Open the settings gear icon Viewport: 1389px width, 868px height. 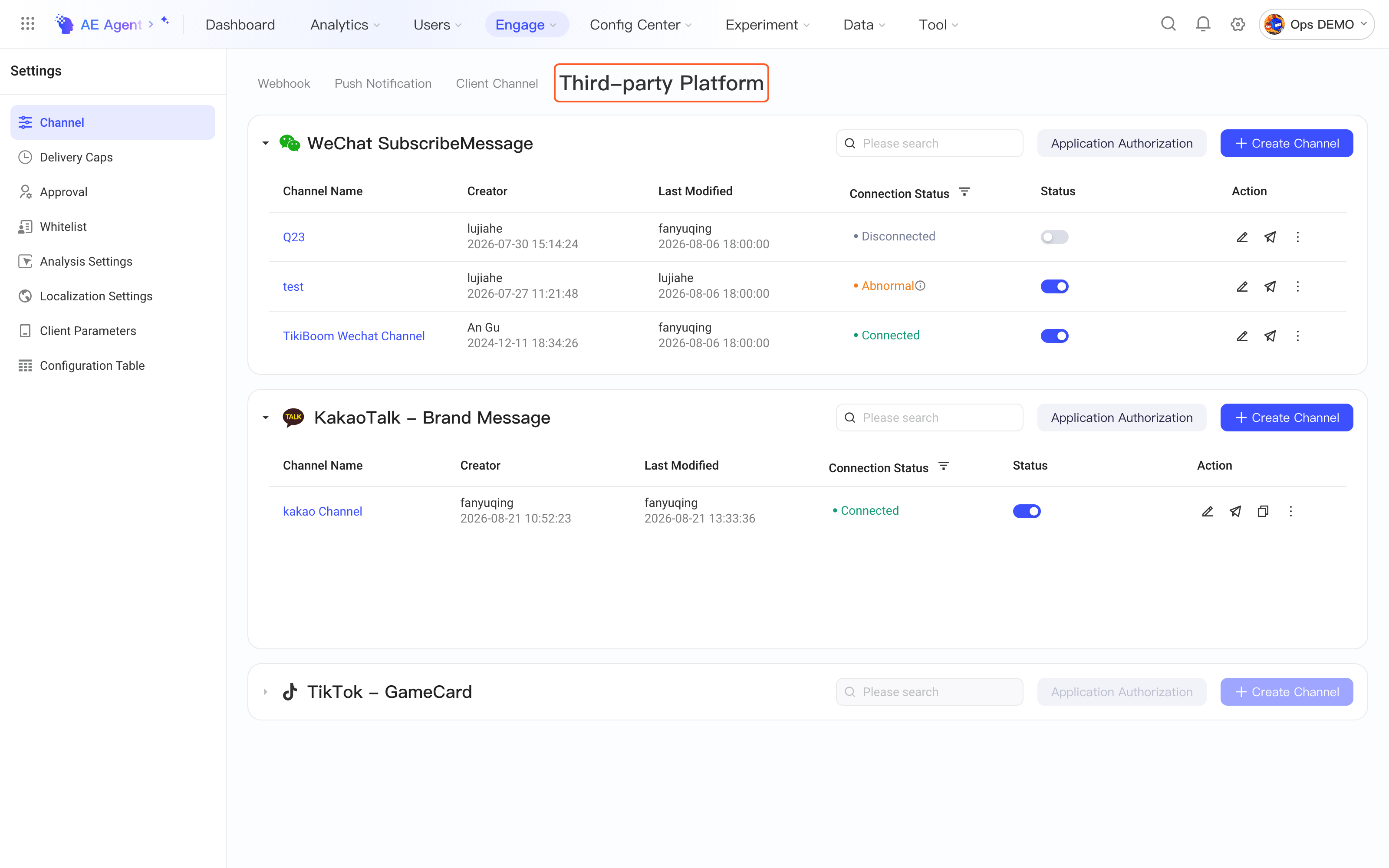pyautogui.click(x=1238, y=24)
